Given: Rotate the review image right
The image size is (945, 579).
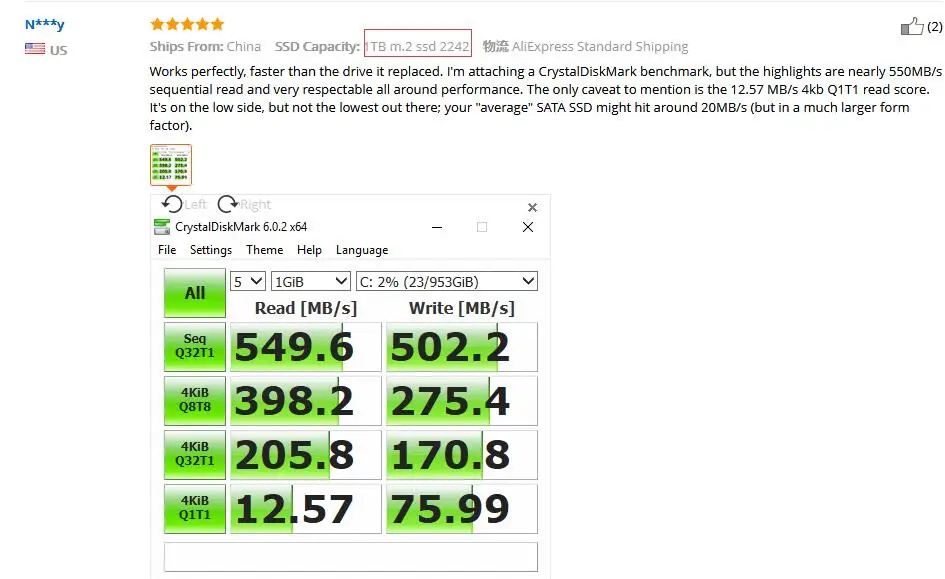Looking at the screenshot, I should [x=227, y=204].
